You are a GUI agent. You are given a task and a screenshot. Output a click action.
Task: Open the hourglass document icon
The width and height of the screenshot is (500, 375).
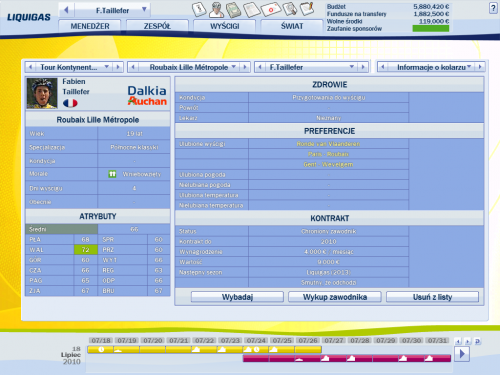(x=199, y=9)
